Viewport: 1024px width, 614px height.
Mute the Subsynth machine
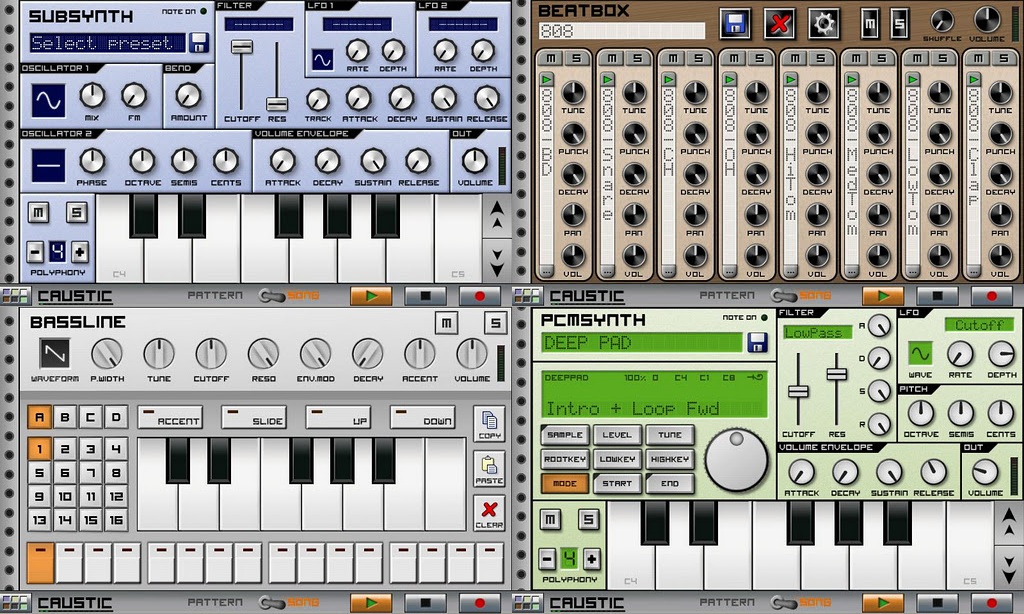tap(39, 213)
